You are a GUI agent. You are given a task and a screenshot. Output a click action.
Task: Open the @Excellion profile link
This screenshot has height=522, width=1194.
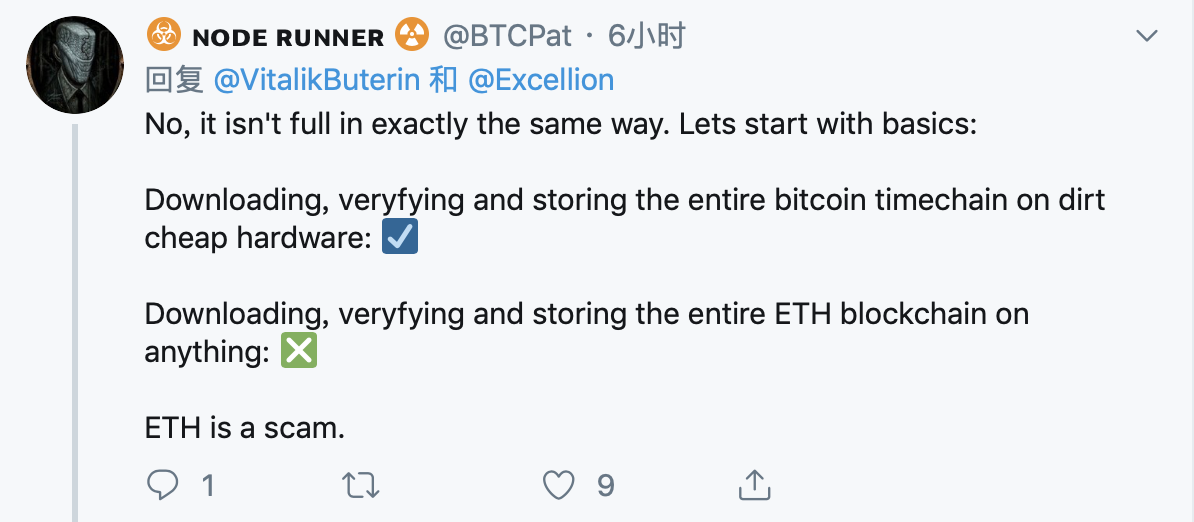pyautogui.click(x=541, y=79)
